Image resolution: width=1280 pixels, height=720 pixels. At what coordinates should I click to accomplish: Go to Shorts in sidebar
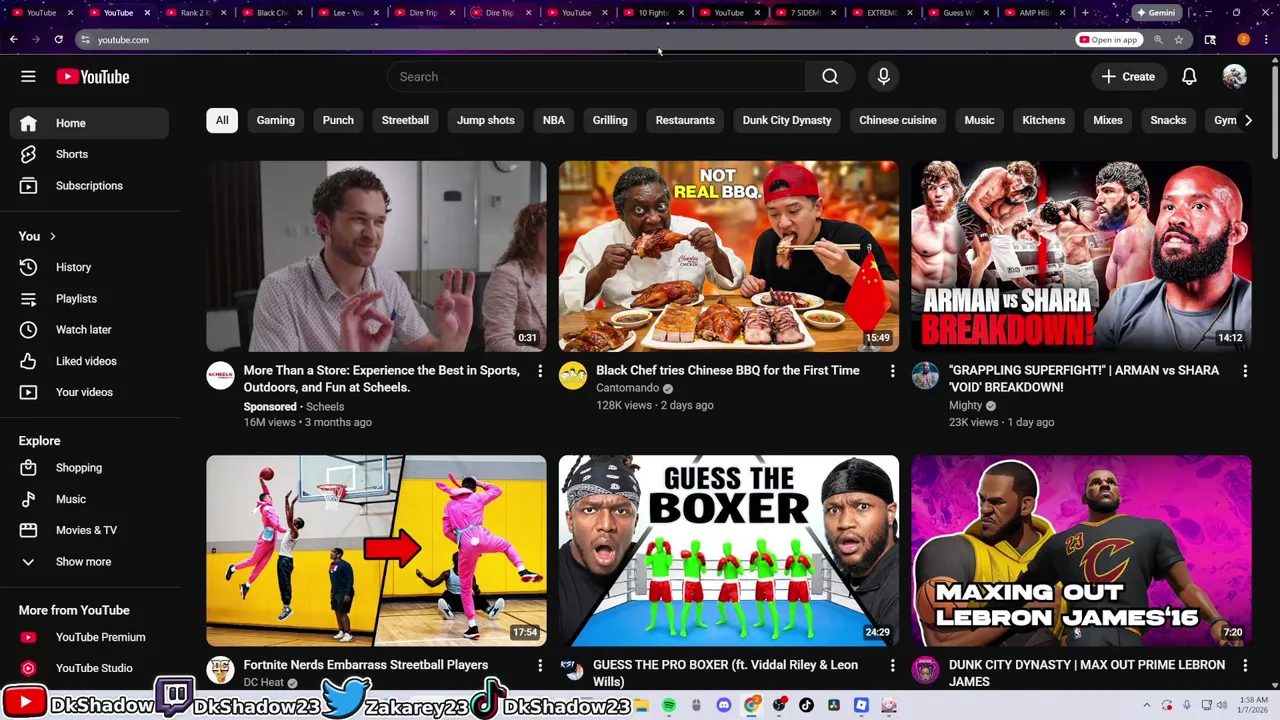pyautogui.click(x=90, y=154)
